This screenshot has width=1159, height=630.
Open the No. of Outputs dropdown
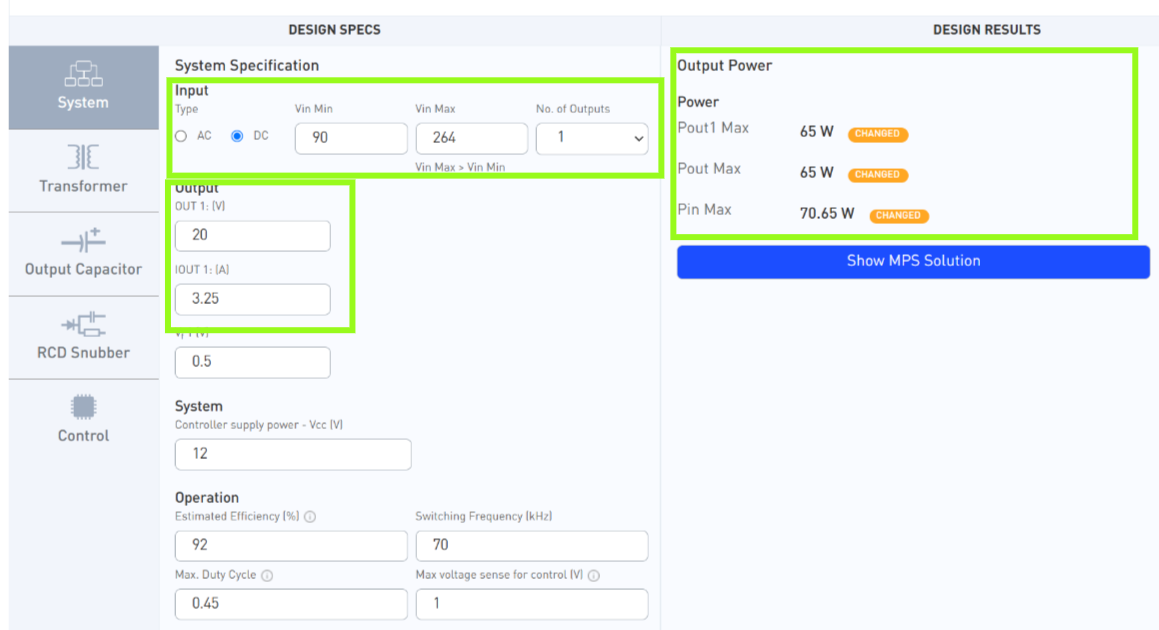(592, 138)
